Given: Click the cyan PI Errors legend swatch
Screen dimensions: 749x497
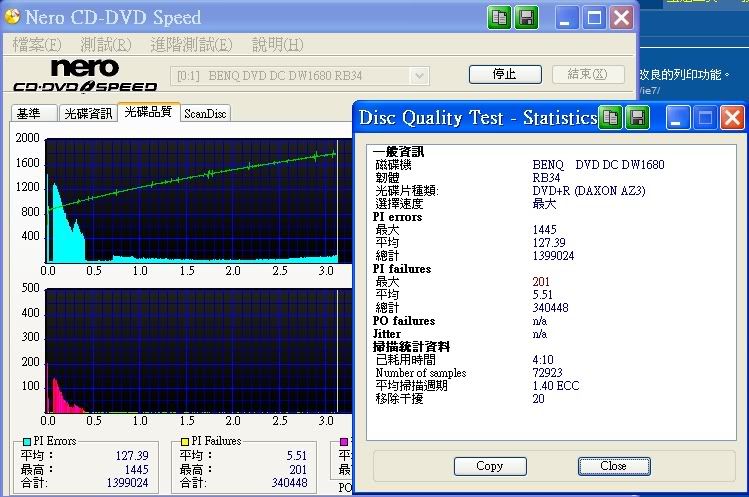Looking at the screenshot, I should coord(27,442).
